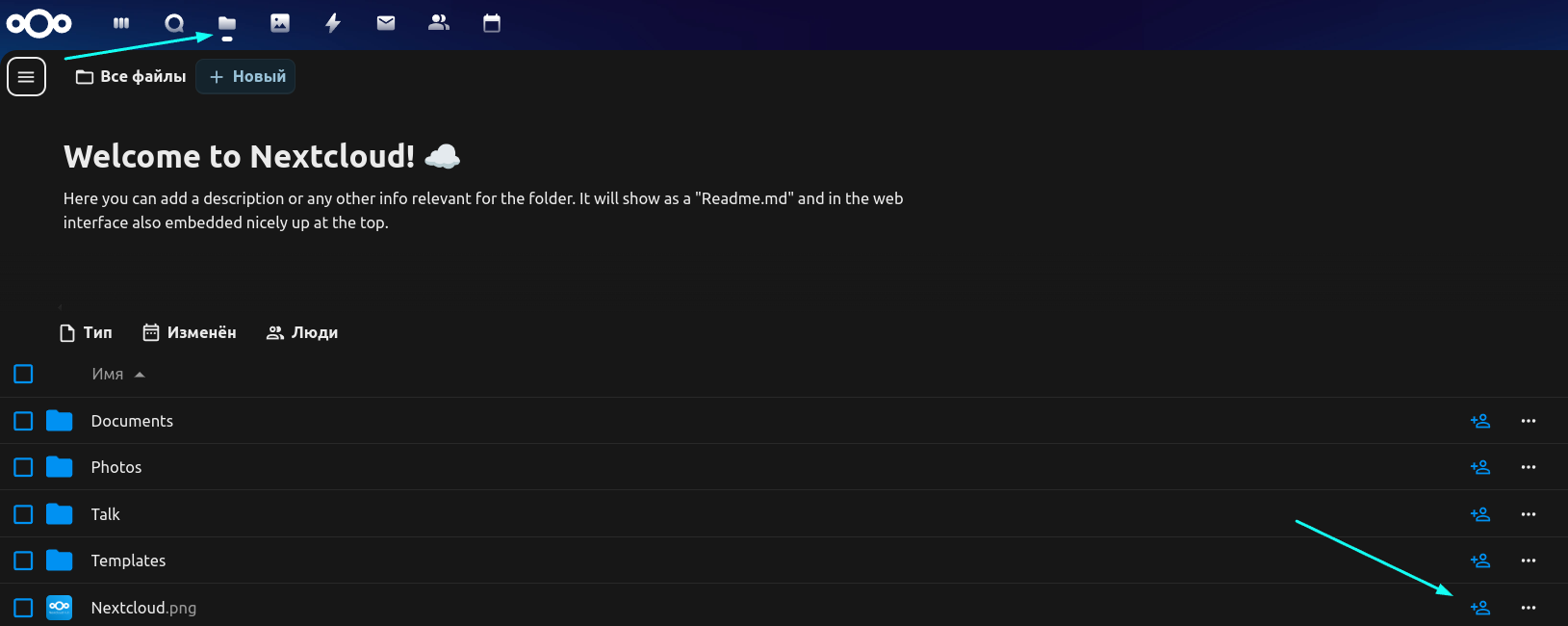This screenshot has height=626, width=1568.
Task: Open the Photos app in top bar
Action: [x=280, y=23]
